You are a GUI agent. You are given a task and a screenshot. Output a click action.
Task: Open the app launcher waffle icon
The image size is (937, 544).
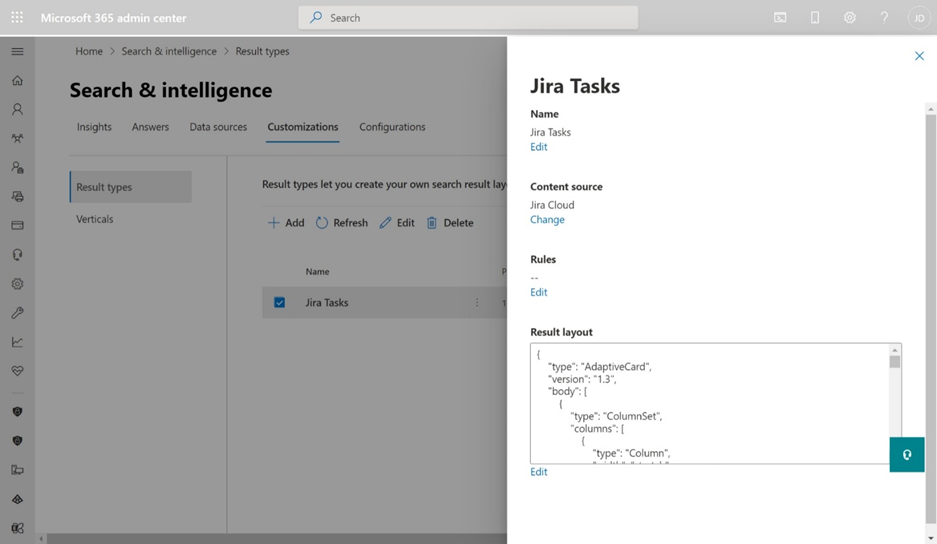click(x=17, y=17)
